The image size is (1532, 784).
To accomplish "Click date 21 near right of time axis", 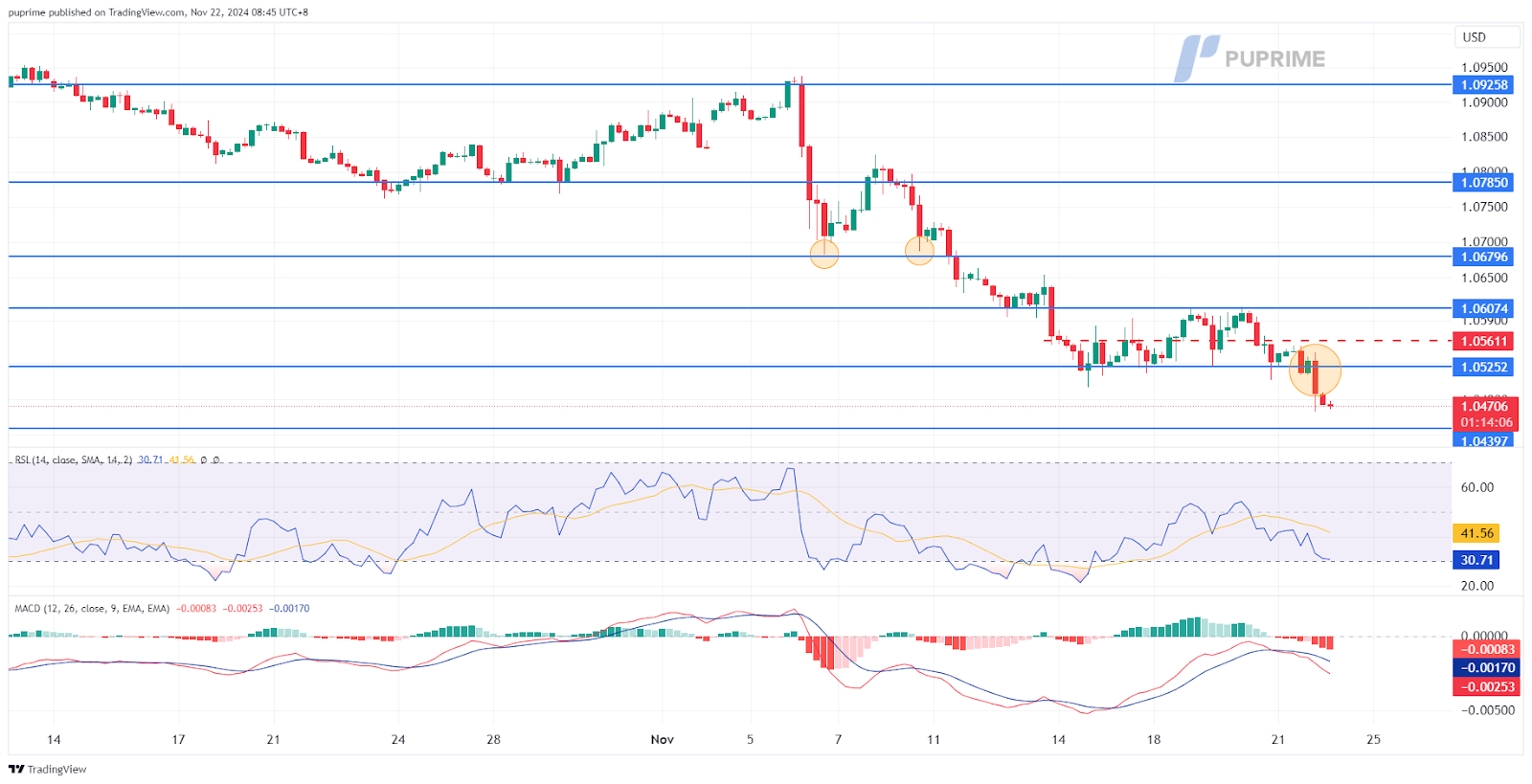I will 1277,740.
